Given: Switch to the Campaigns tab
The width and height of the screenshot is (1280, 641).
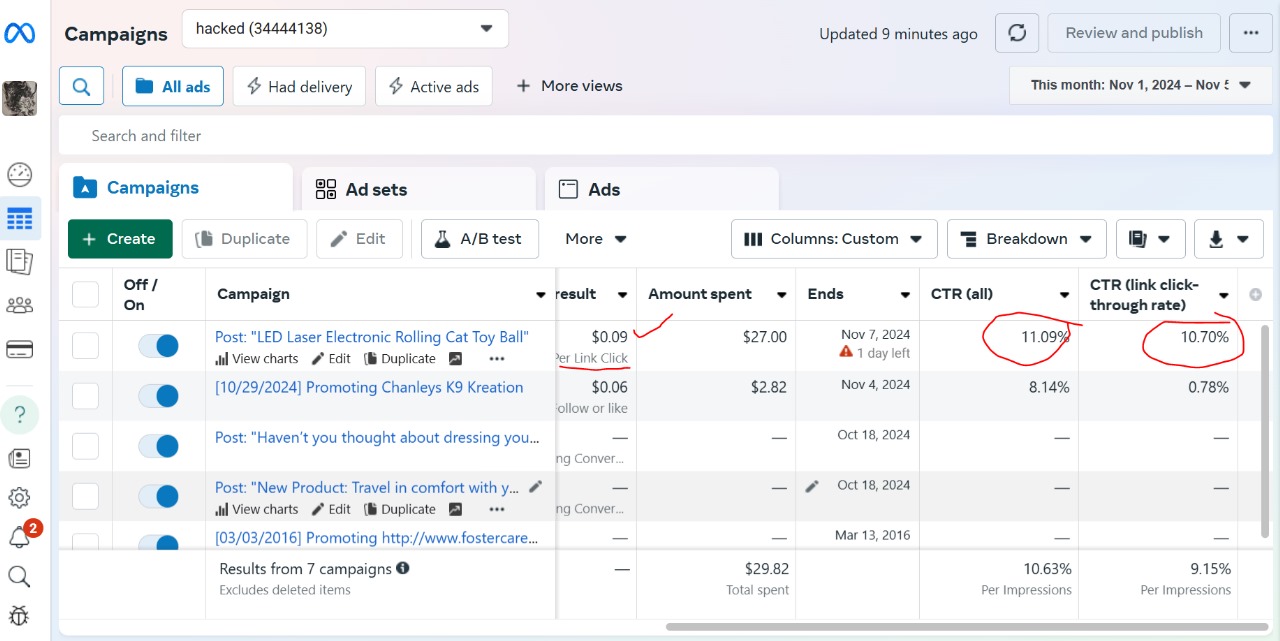Looking at the screenshot, I should [x=176, y=188].
